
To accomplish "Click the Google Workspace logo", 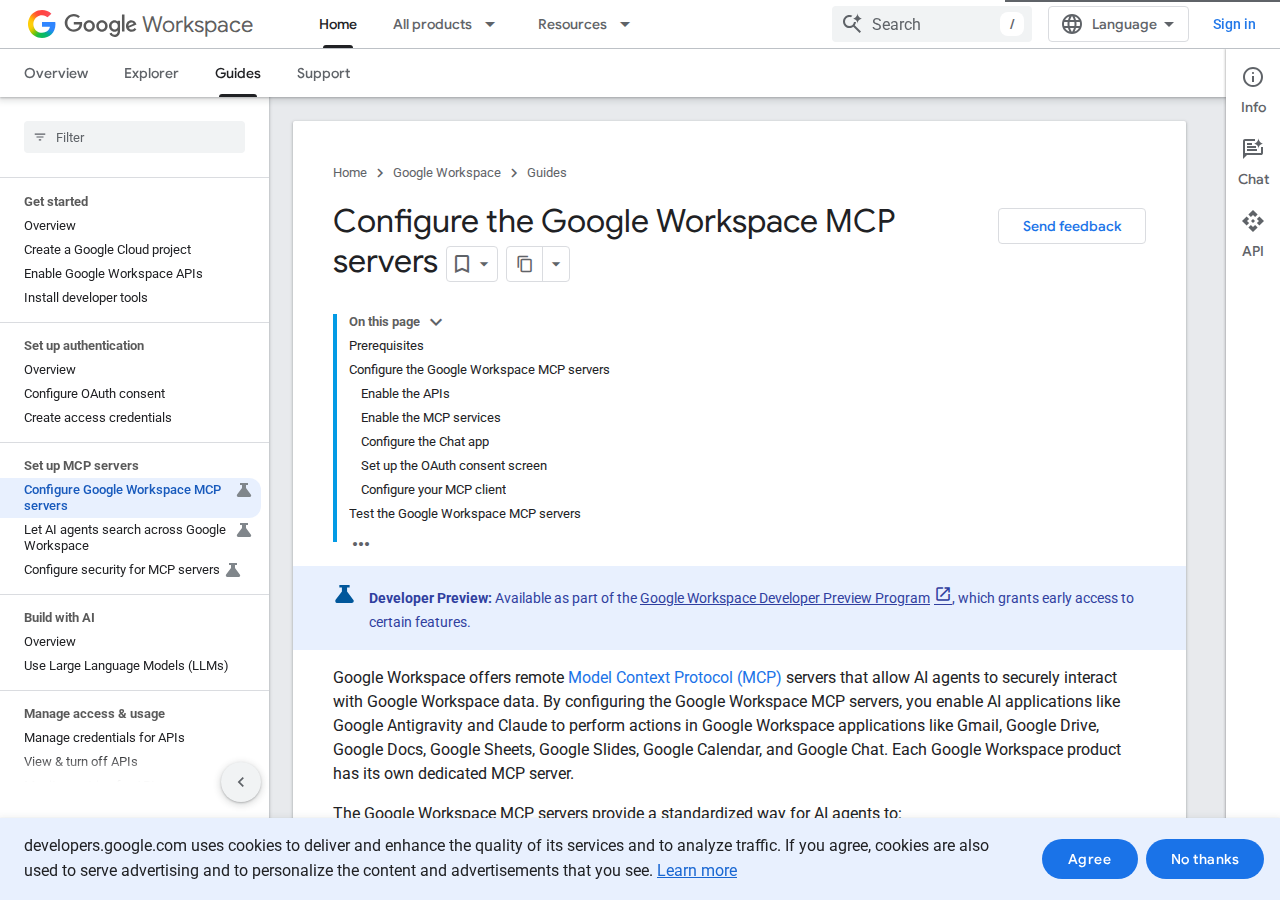I will [140, 24].
